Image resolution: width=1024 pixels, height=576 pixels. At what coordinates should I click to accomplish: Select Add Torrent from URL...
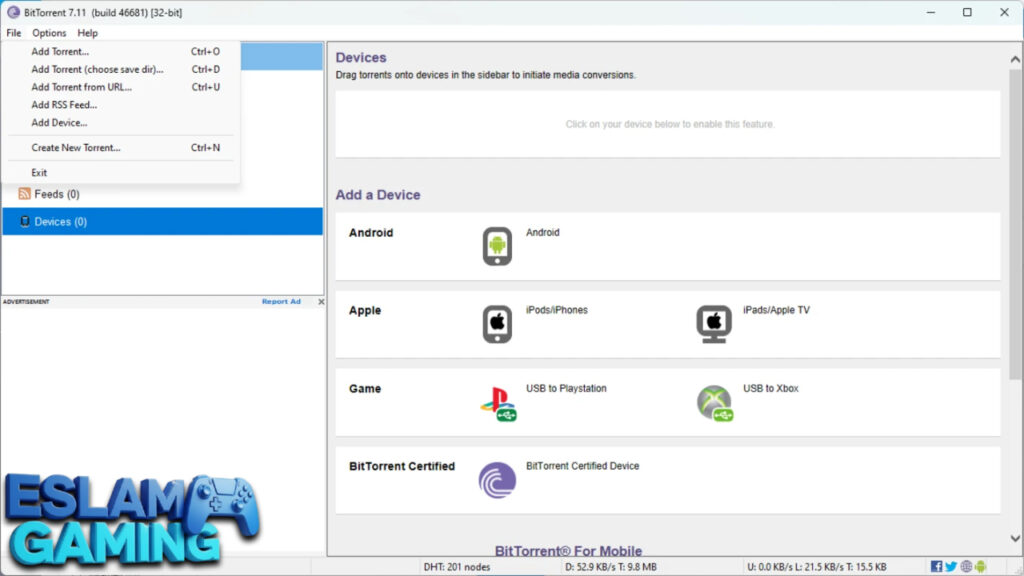(x=123, y=87)
